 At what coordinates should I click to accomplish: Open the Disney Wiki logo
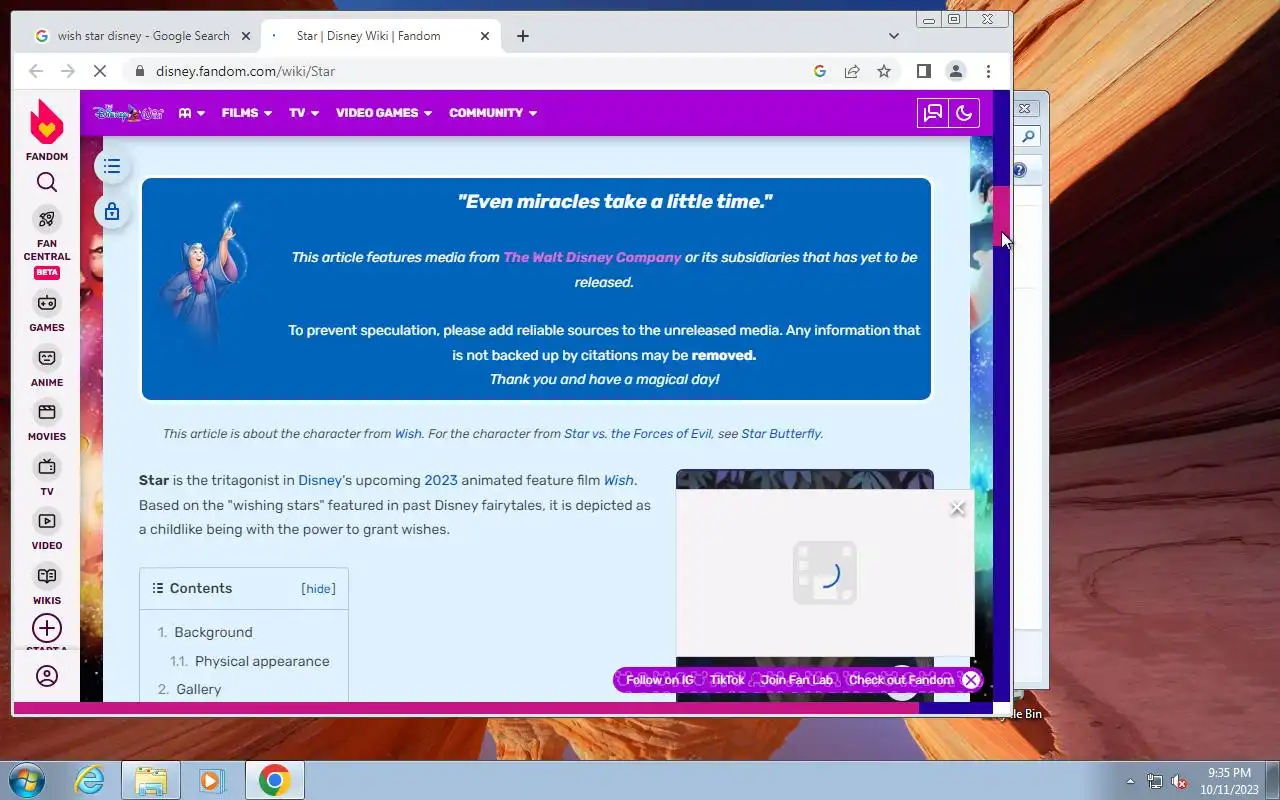pos(128,113)
